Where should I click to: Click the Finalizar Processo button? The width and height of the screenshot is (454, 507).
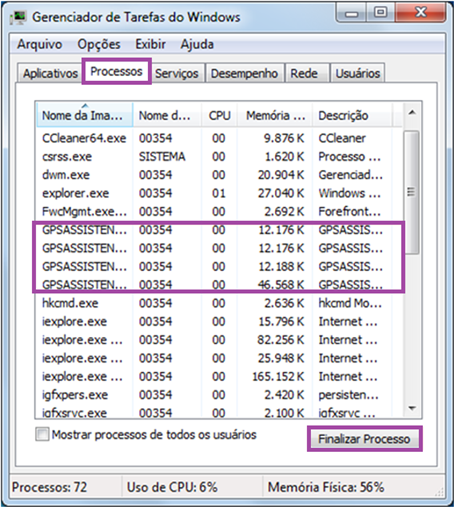tap(364, 439)
